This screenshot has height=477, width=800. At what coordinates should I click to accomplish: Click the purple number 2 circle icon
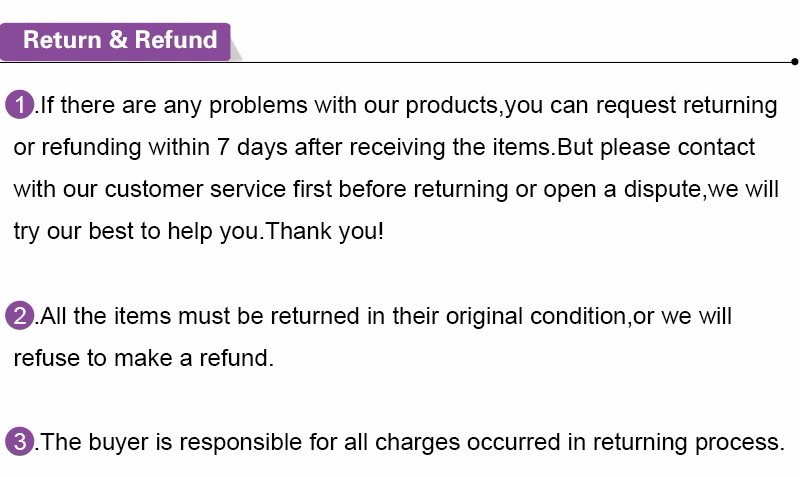[x=19, y=316]
